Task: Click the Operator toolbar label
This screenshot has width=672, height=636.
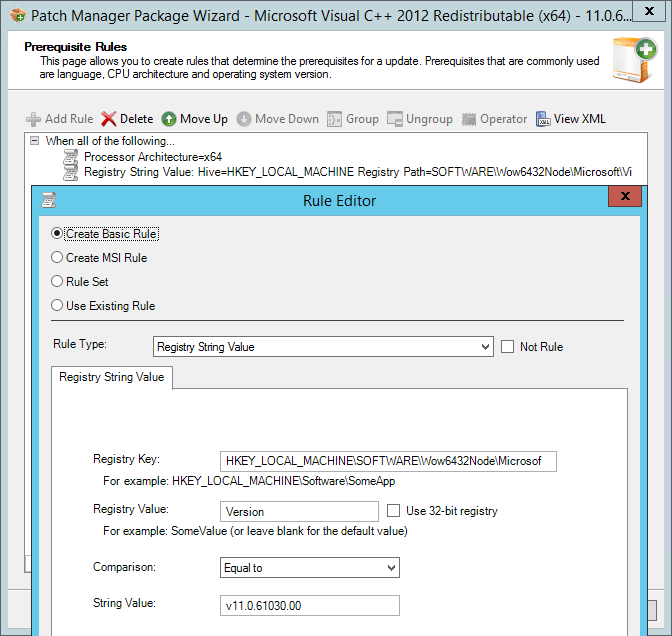Action: (503, 119)
